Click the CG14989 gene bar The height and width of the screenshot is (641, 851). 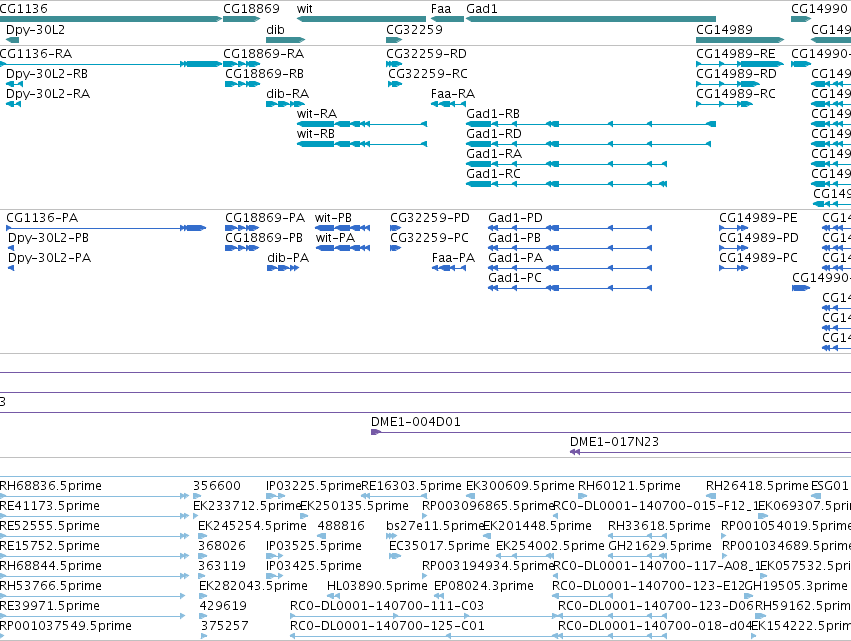[740, 40]
